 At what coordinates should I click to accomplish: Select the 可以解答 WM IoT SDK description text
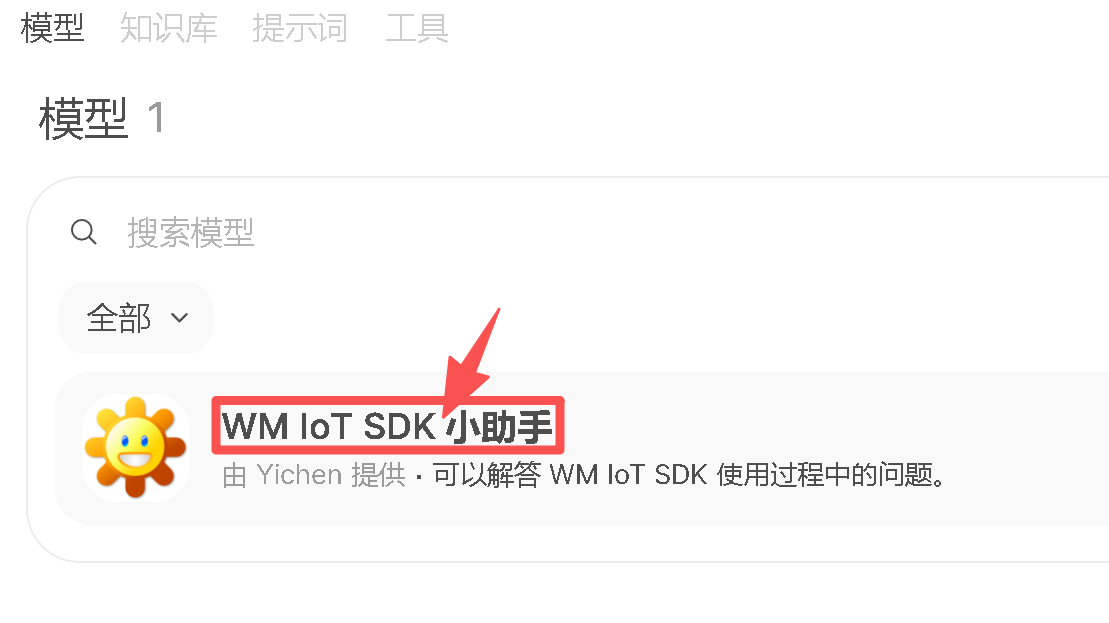[x=570, y=474]
